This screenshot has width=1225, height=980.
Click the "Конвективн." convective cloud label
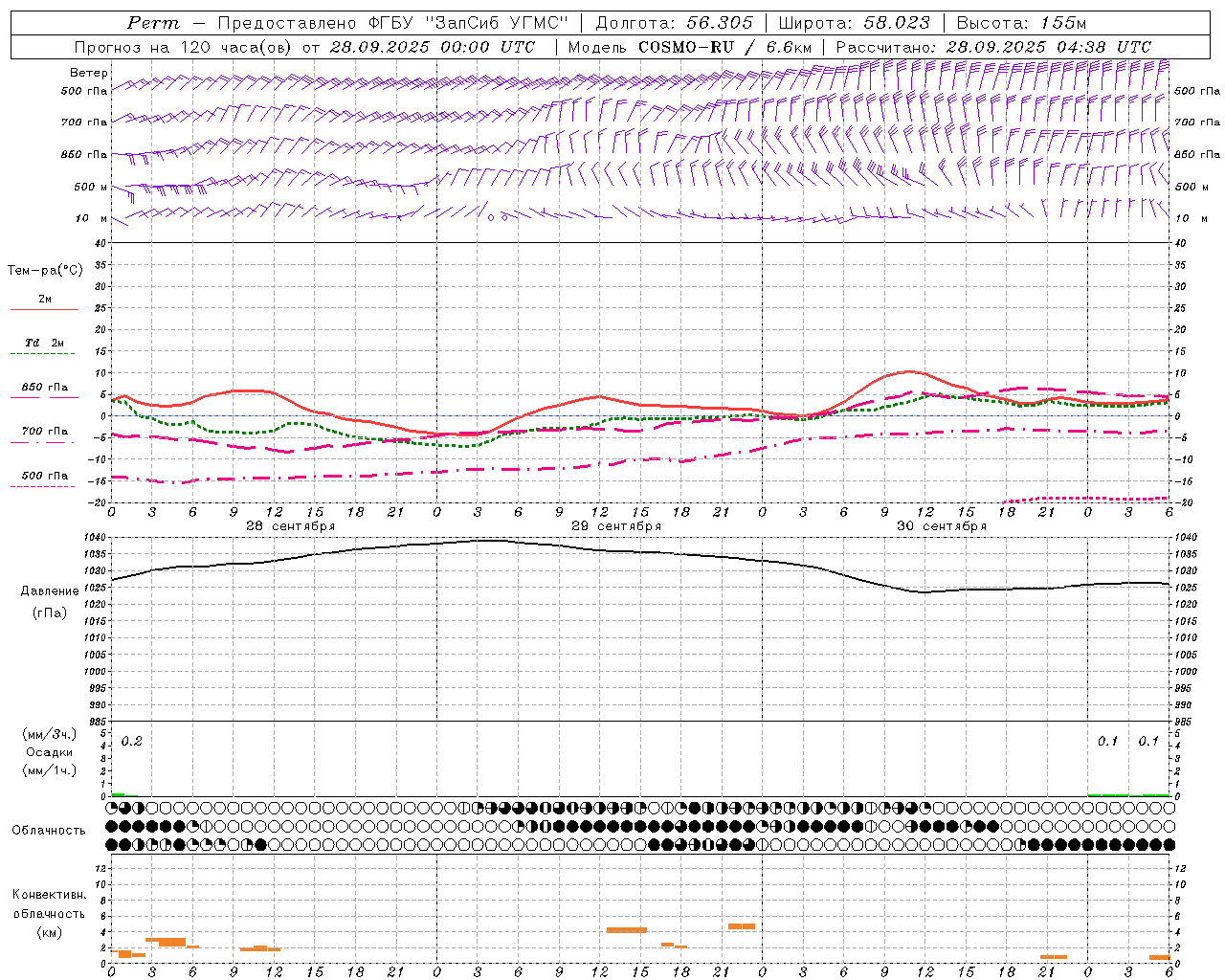[49, 895]
